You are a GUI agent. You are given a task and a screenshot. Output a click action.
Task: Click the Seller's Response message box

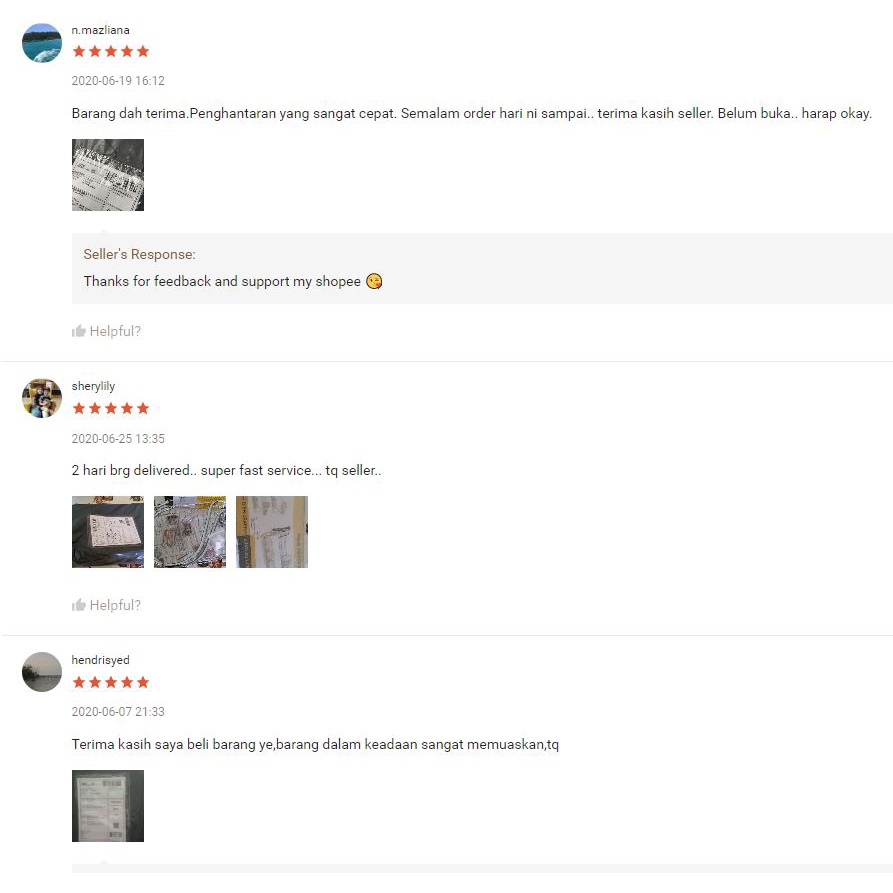point(482,268)
